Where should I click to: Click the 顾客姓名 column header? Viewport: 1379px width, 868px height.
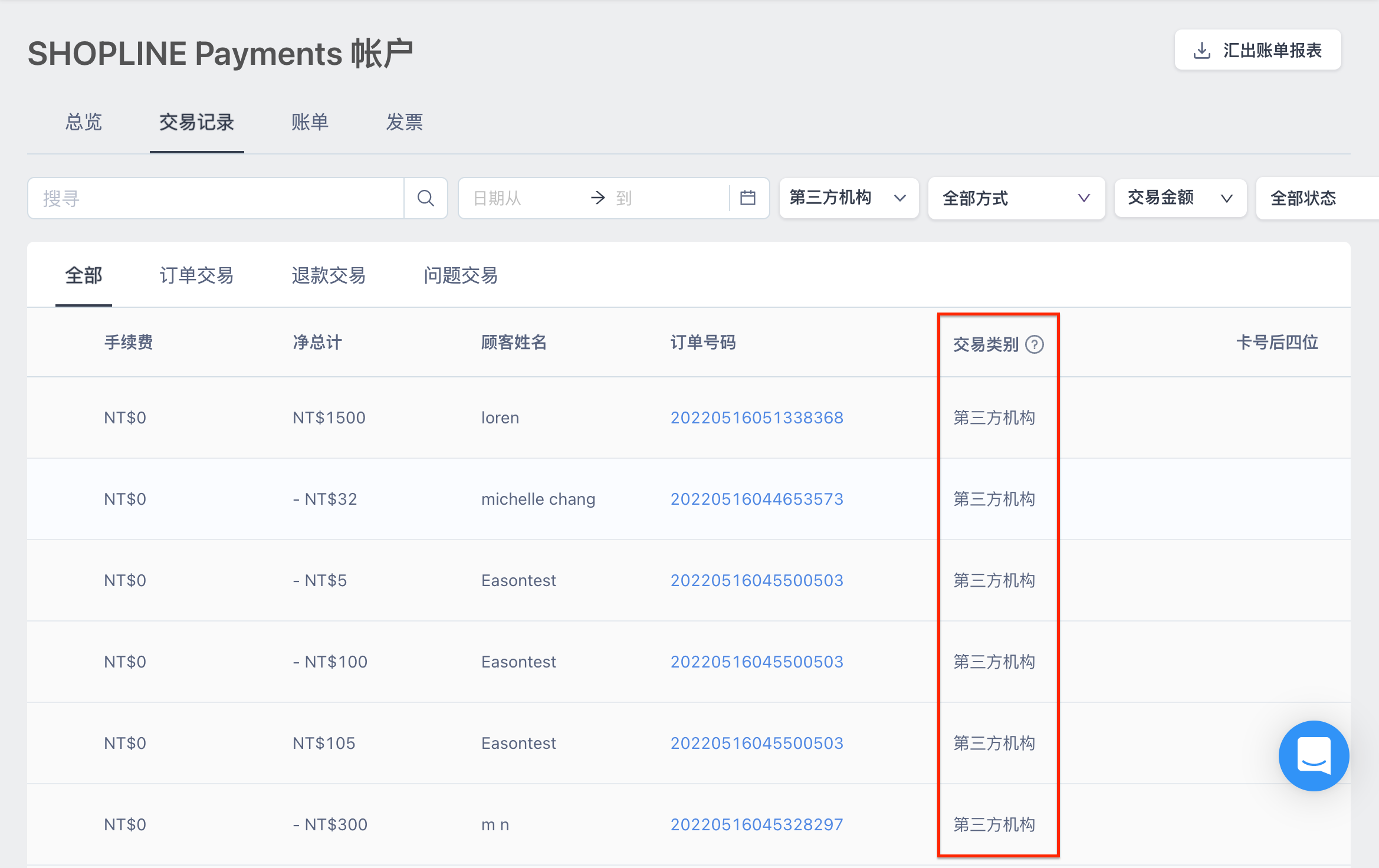click(x=514, y=343)
